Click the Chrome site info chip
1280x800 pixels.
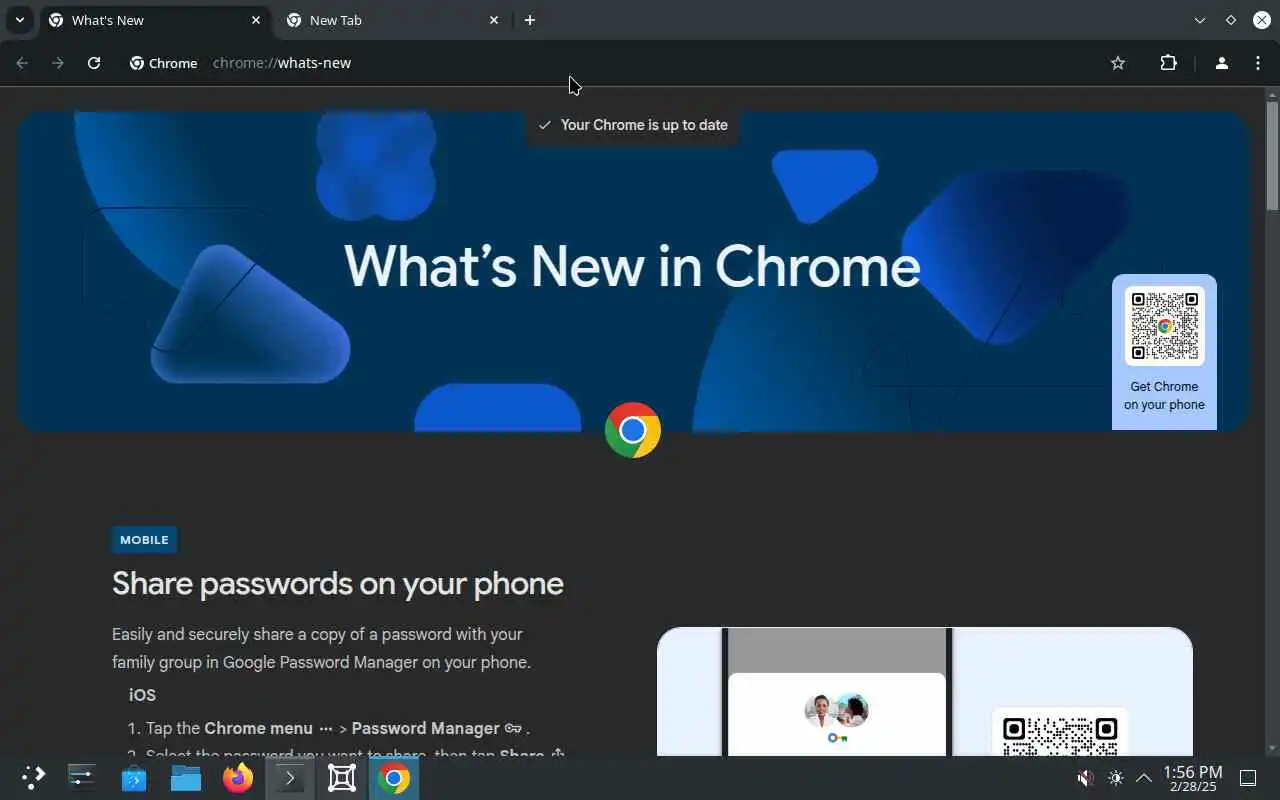point(163,63)
